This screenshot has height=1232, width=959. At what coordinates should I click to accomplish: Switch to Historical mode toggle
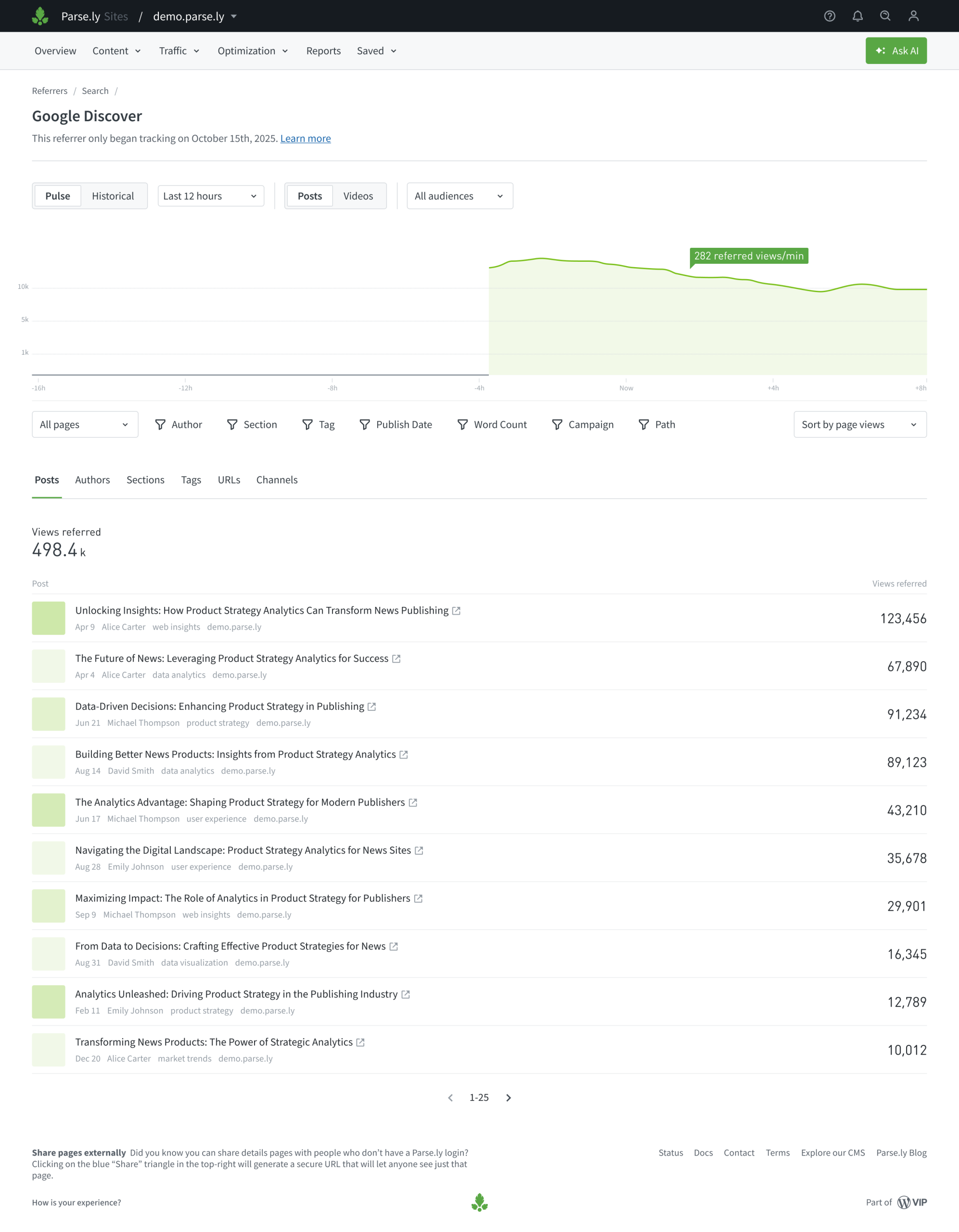(x=113, y=196)
